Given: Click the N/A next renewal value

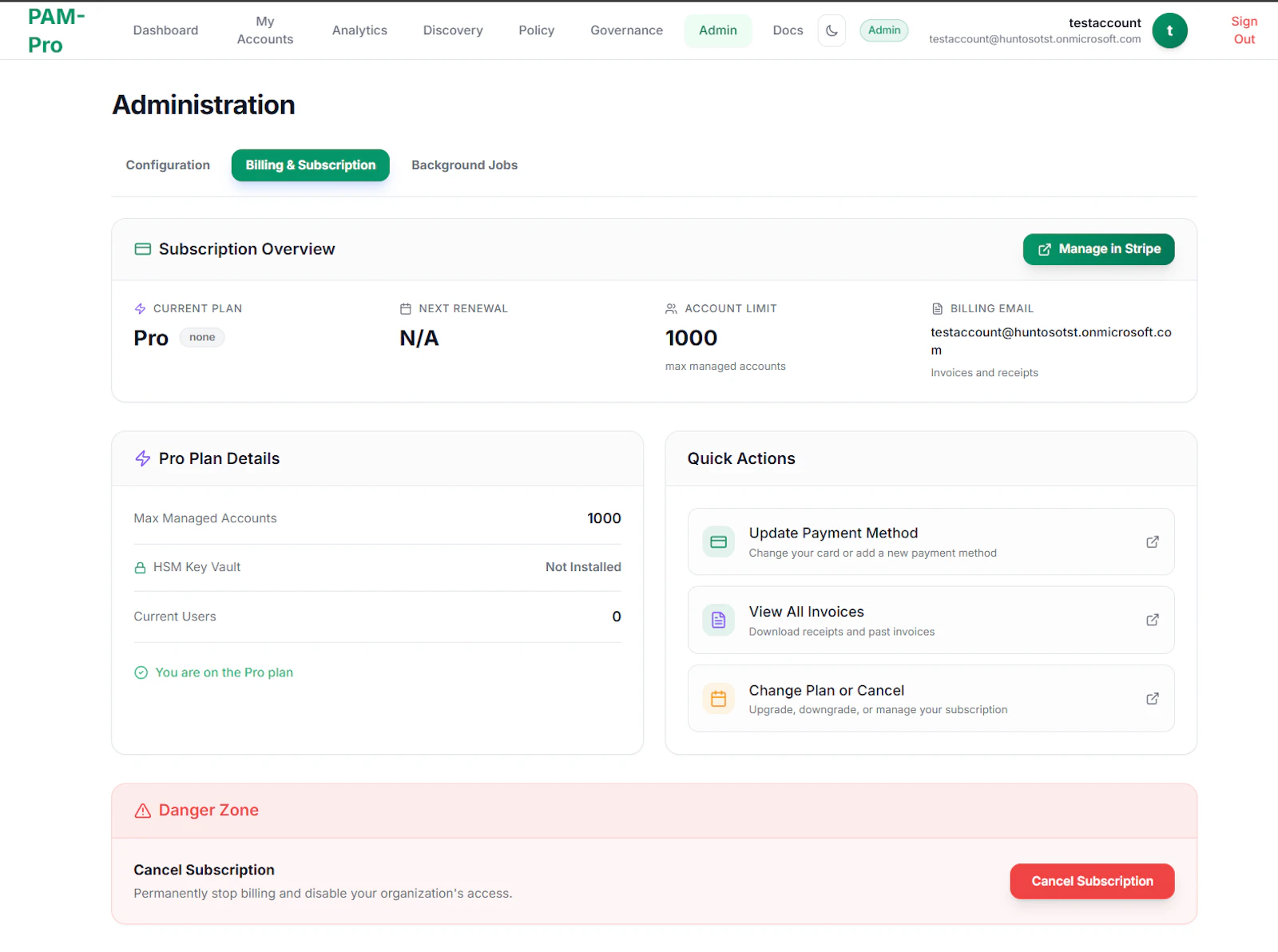Looking at the screenshot, I should click(x=419, y=338).
